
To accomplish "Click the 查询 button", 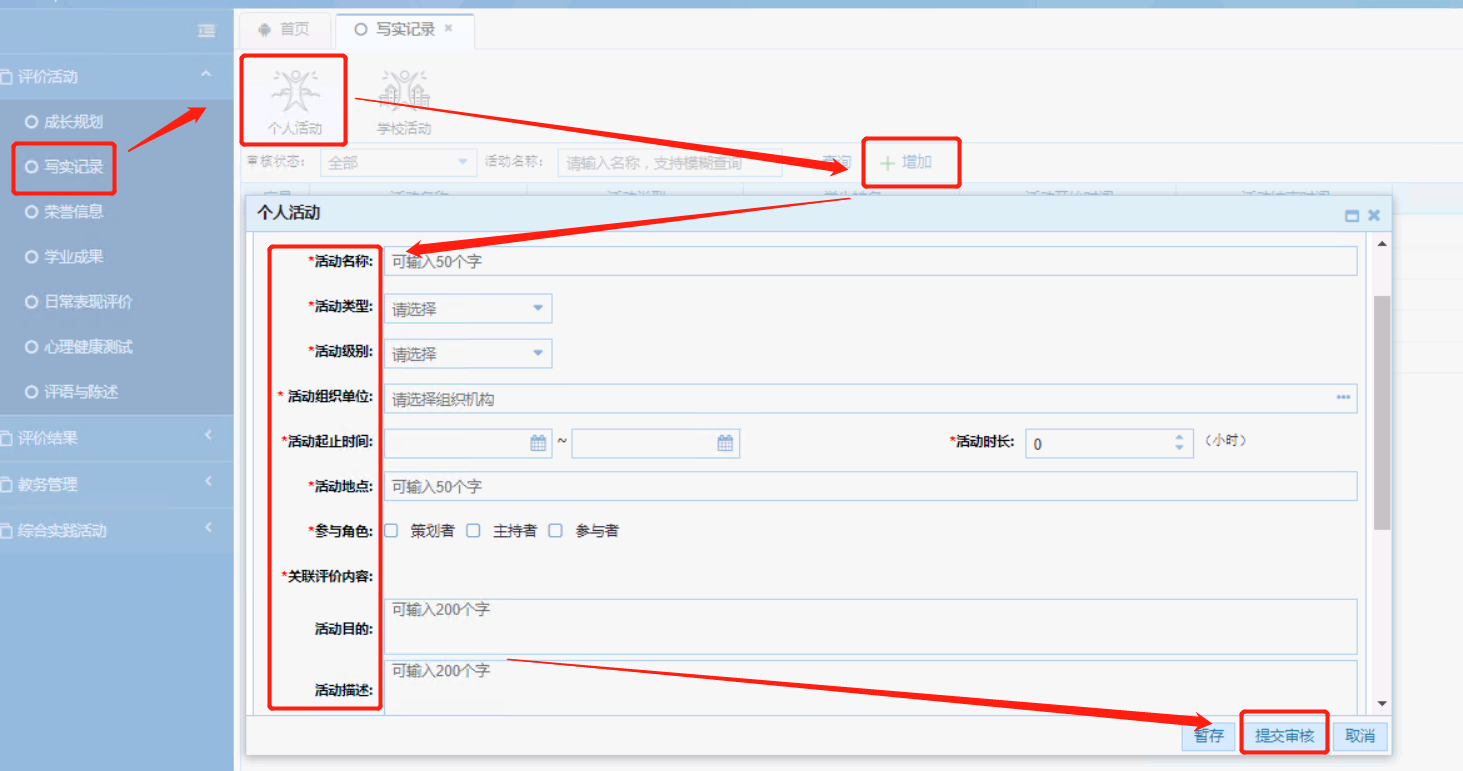I will [836, 162].
